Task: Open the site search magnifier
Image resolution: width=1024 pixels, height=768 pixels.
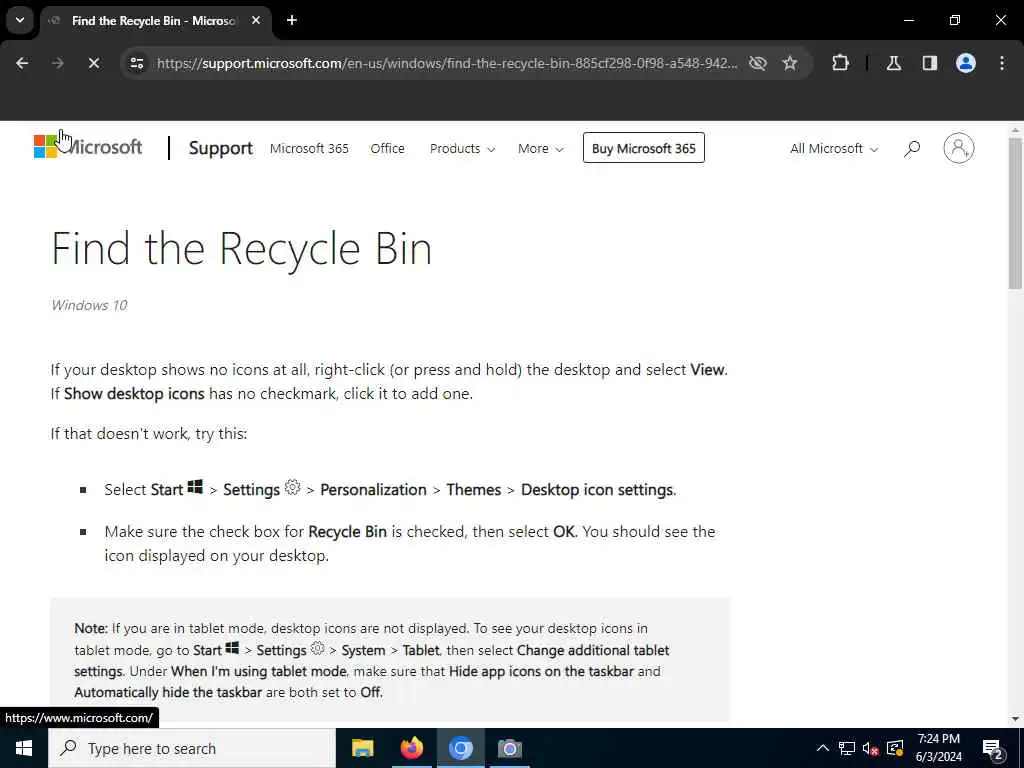Action: click(912, 149)
